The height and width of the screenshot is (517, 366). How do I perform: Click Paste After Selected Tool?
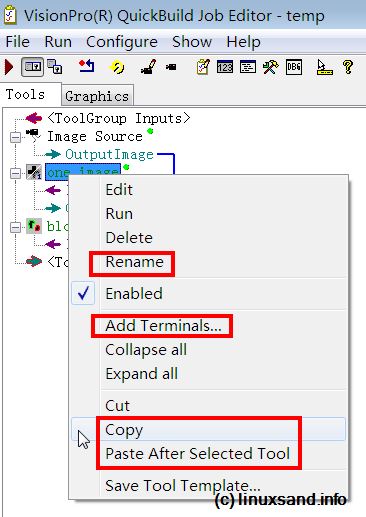coord(197,454)
